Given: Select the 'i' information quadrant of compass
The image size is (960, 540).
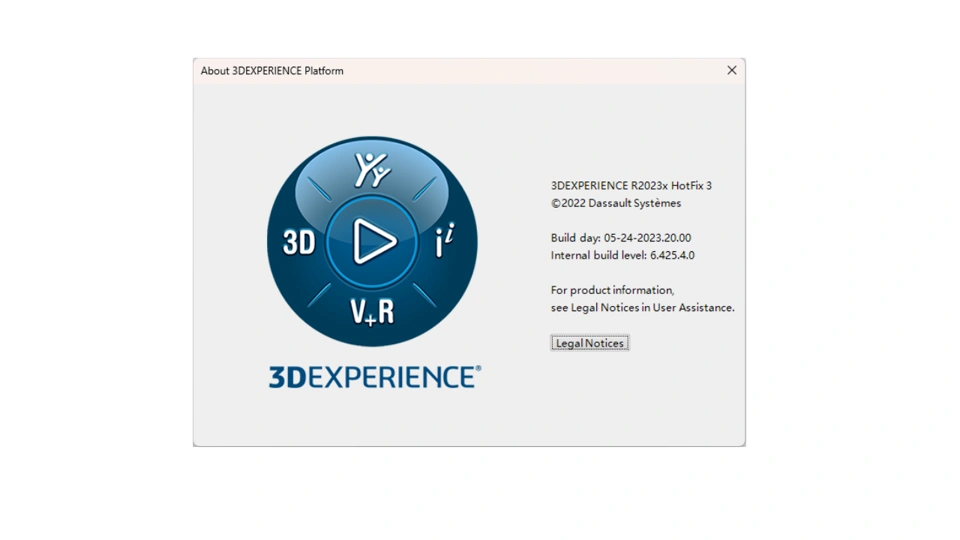Looking at the screenshot, I should click(x=445, y=241).
